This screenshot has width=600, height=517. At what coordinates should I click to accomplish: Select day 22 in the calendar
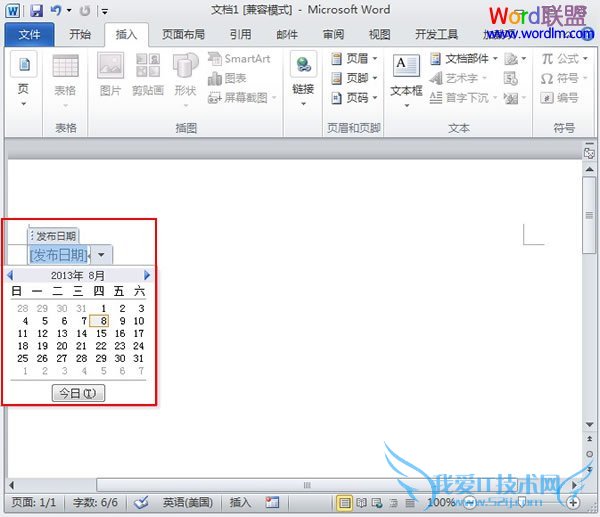point(101,346)
